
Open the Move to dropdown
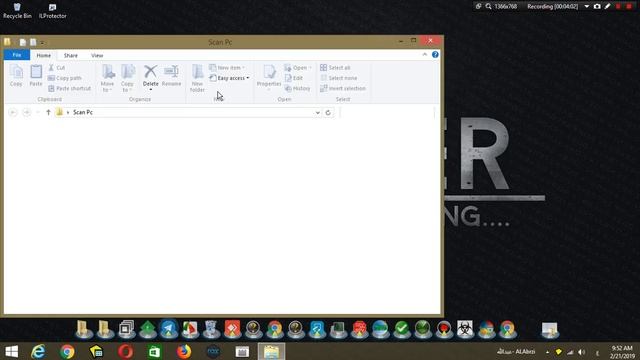(x=108, y=78)
